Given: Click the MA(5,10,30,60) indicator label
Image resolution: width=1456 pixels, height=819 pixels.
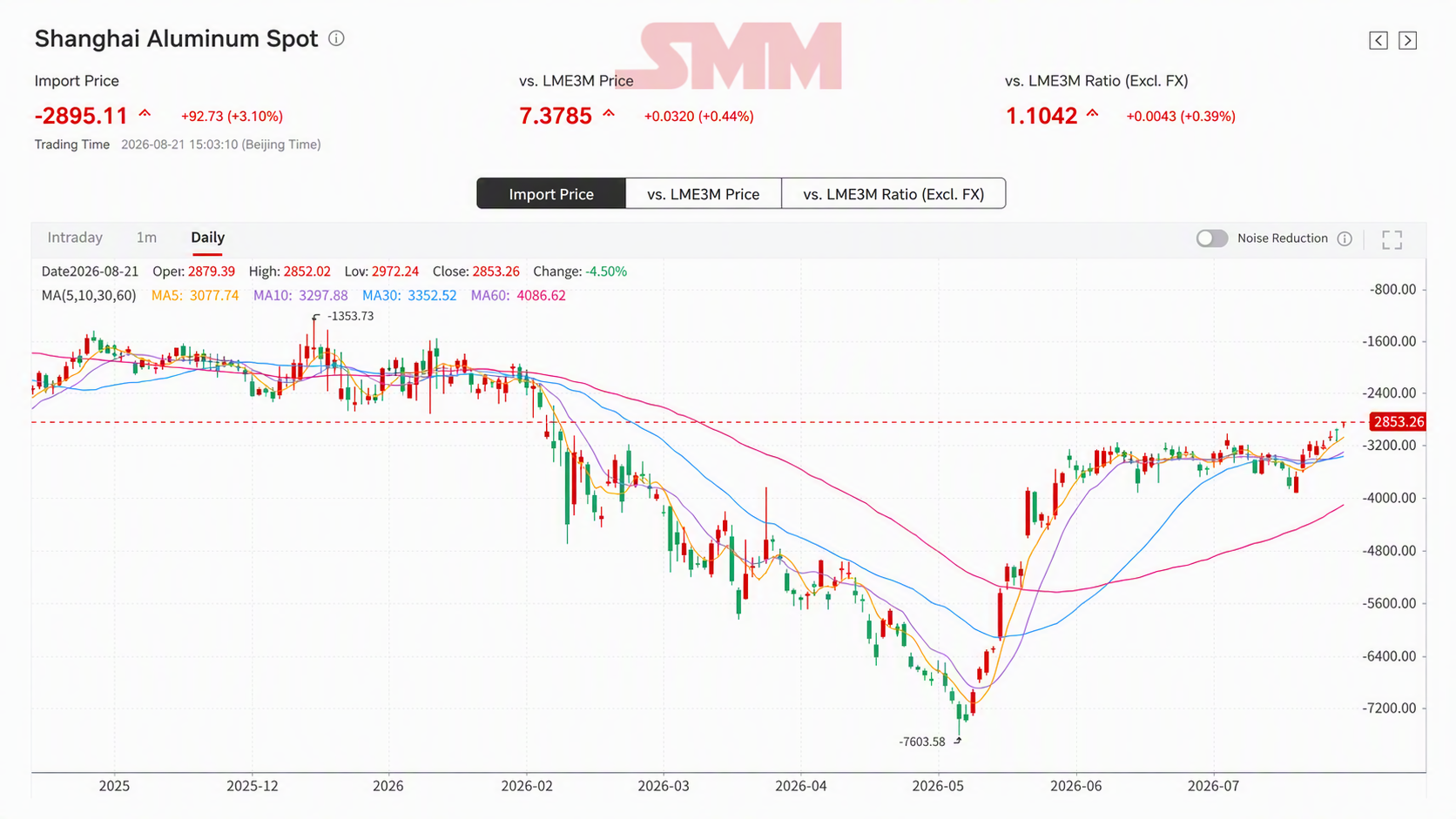Looking at the screenshot, I should (89, 295).
